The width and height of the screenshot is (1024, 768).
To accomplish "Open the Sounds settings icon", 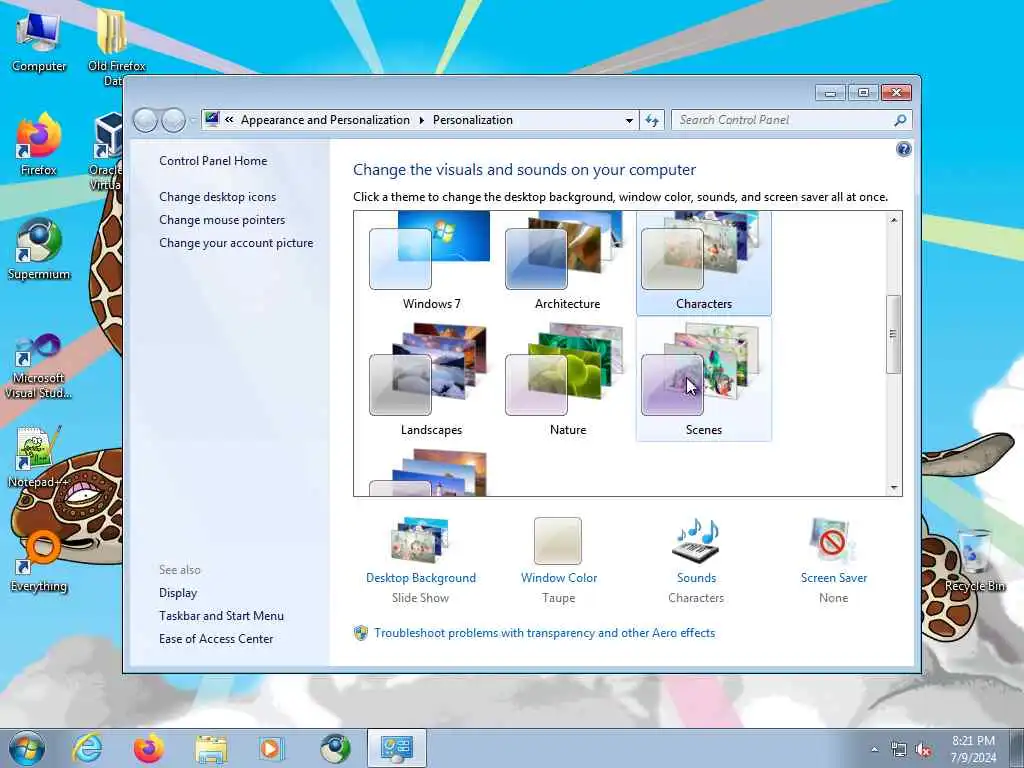I will (696, 541).
